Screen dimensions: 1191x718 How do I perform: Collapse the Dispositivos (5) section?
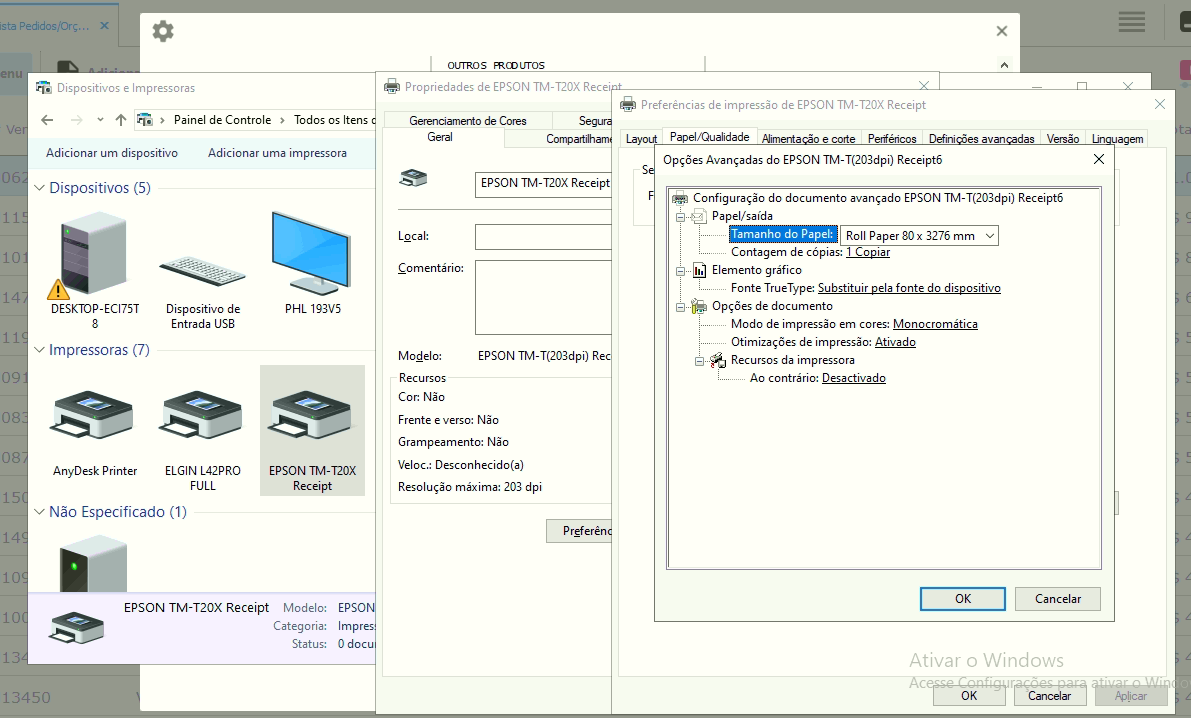tap(40, 188)
